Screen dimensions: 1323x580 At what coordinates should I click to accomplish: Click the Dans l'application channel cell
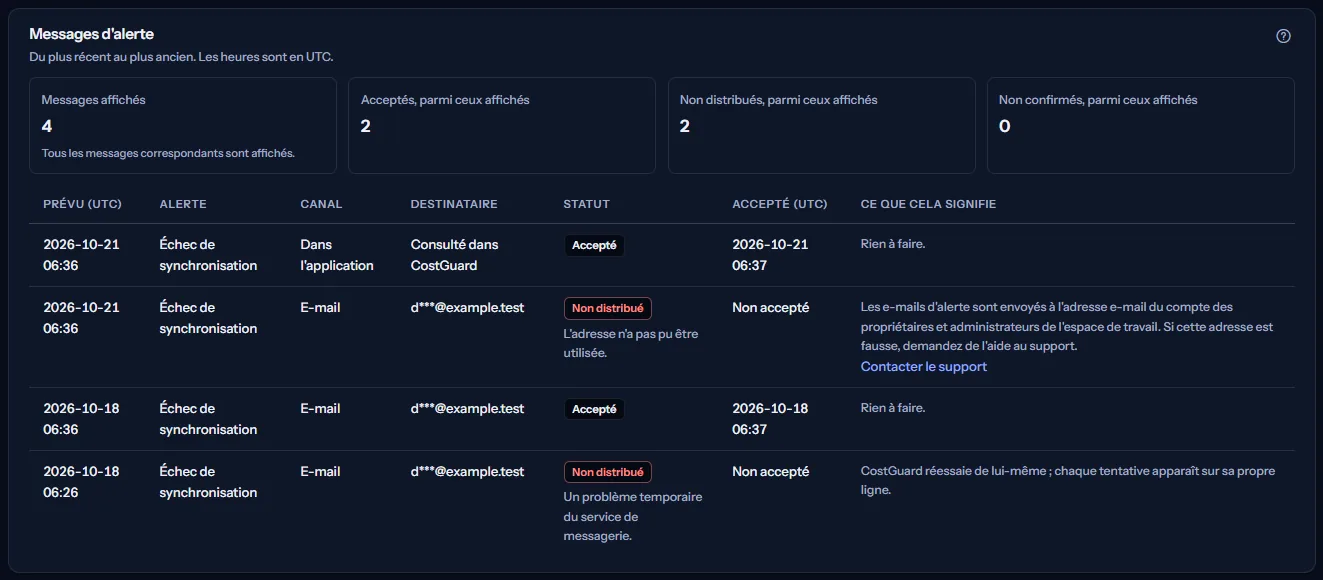tap(337, 255)
